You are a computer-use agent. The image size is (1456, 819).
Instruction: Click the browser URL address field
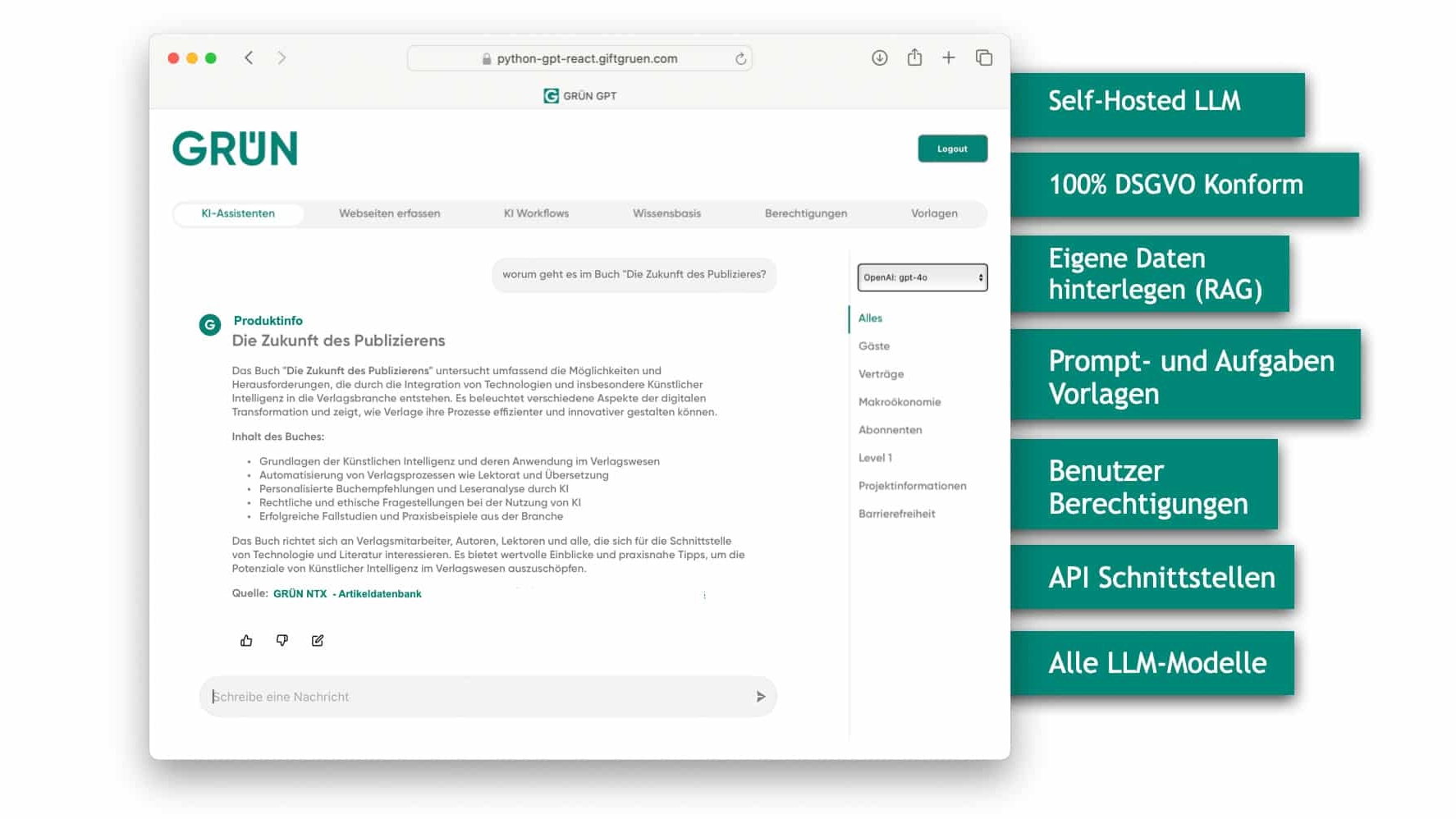(579, 58)
